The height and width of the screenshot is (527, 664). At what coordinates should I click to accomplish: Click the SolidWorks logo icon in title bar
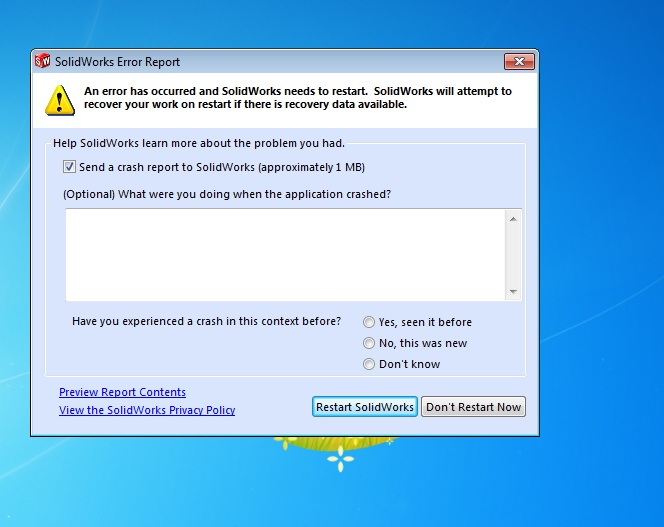click(42, 61)
